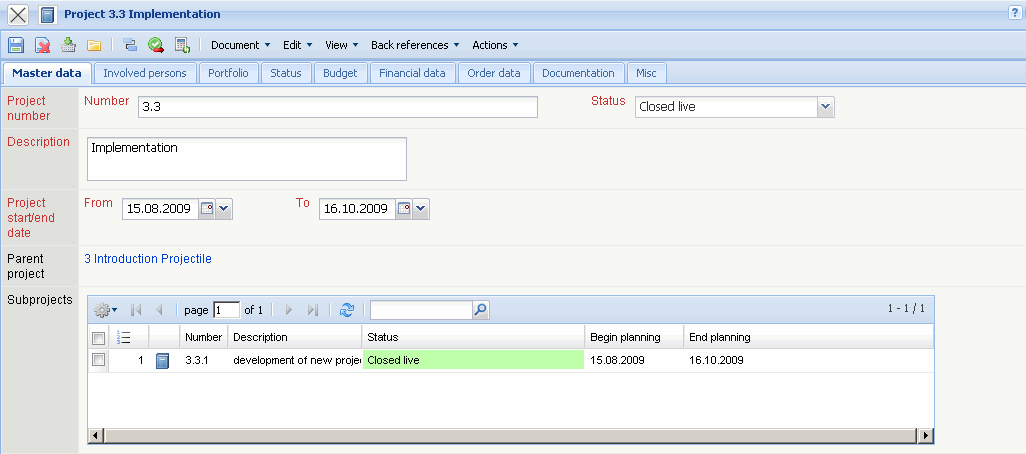Image resolution: width=1026 pixels, height=454 pixels.
Task: Select the checkbox for subproject 3.3.1 row
Action: pos(98,360)
